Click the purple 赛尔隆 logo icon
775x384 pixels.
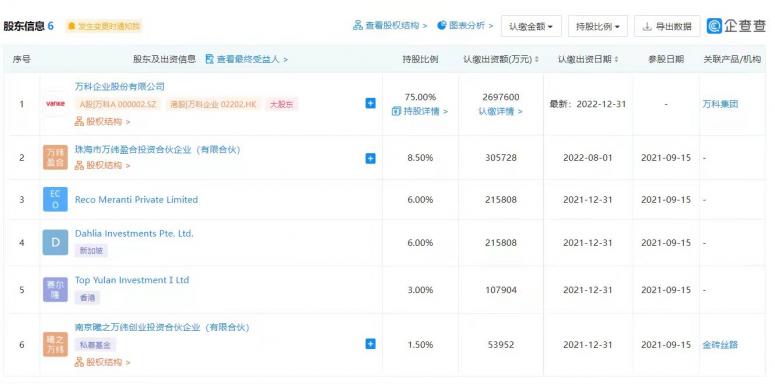click(x=55, y=290)
